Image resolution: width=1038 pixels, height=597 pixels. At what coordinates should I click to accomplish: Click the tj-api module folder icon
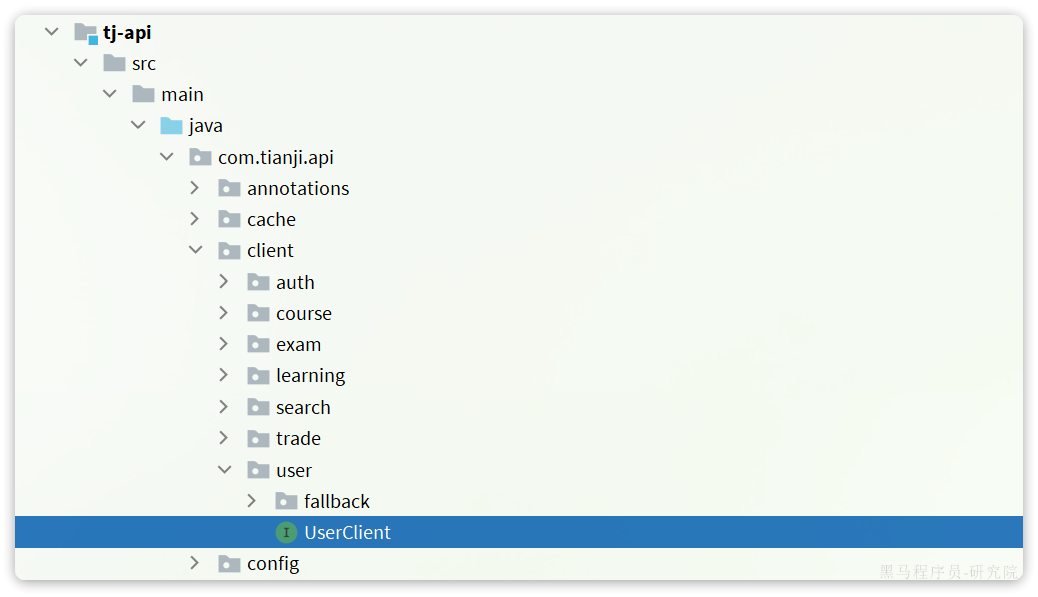[86, 32]
